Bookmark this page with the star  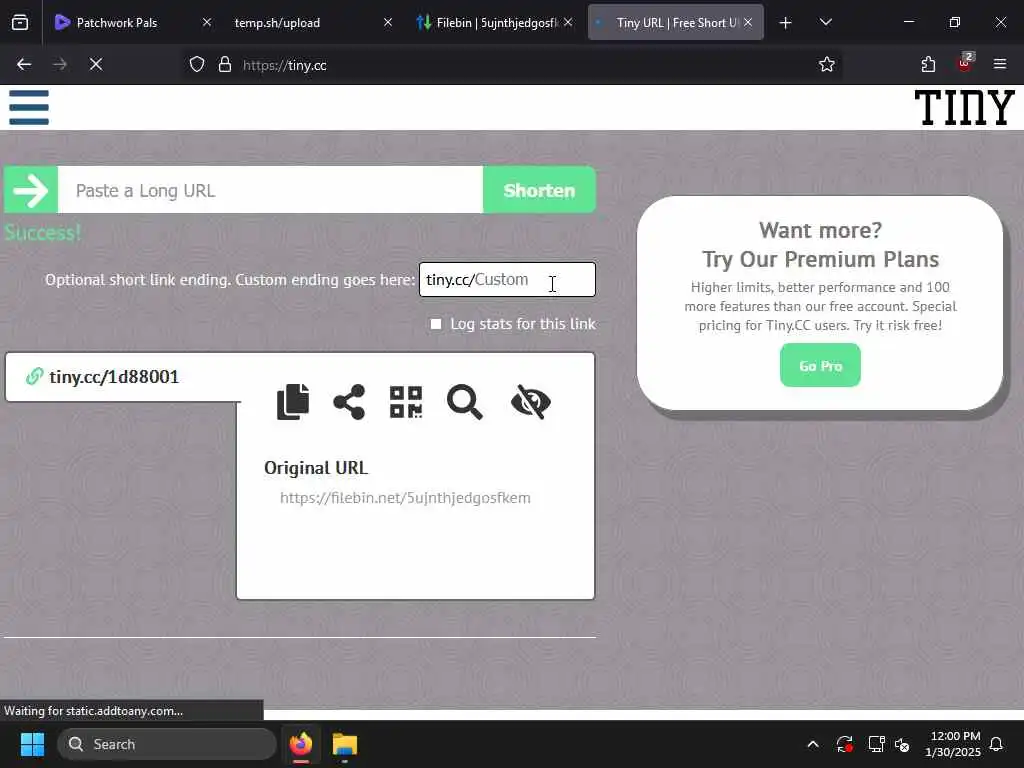[x=827, y=65]
